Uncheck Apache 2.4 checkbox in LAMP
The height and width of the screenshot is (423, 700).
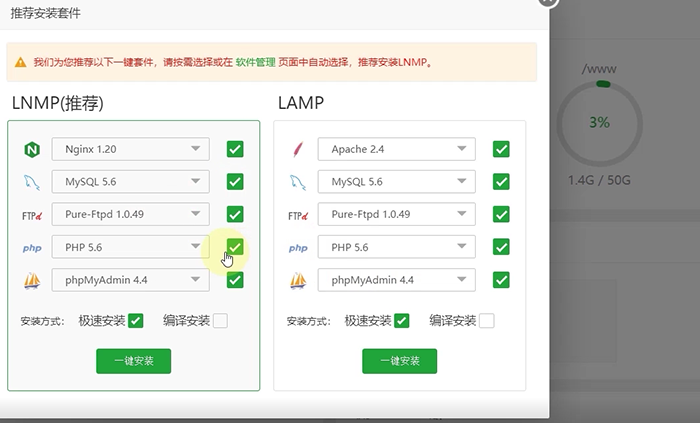(501, 149)
